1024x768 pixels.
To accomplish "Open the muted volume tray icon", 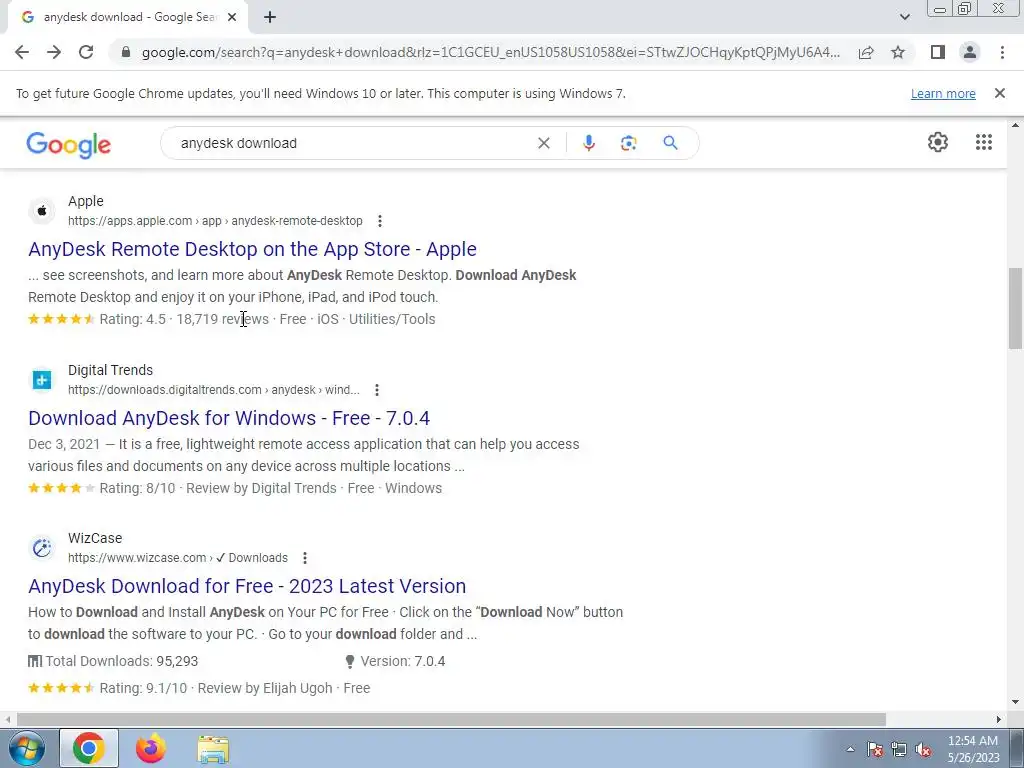I will pos(923,750).
